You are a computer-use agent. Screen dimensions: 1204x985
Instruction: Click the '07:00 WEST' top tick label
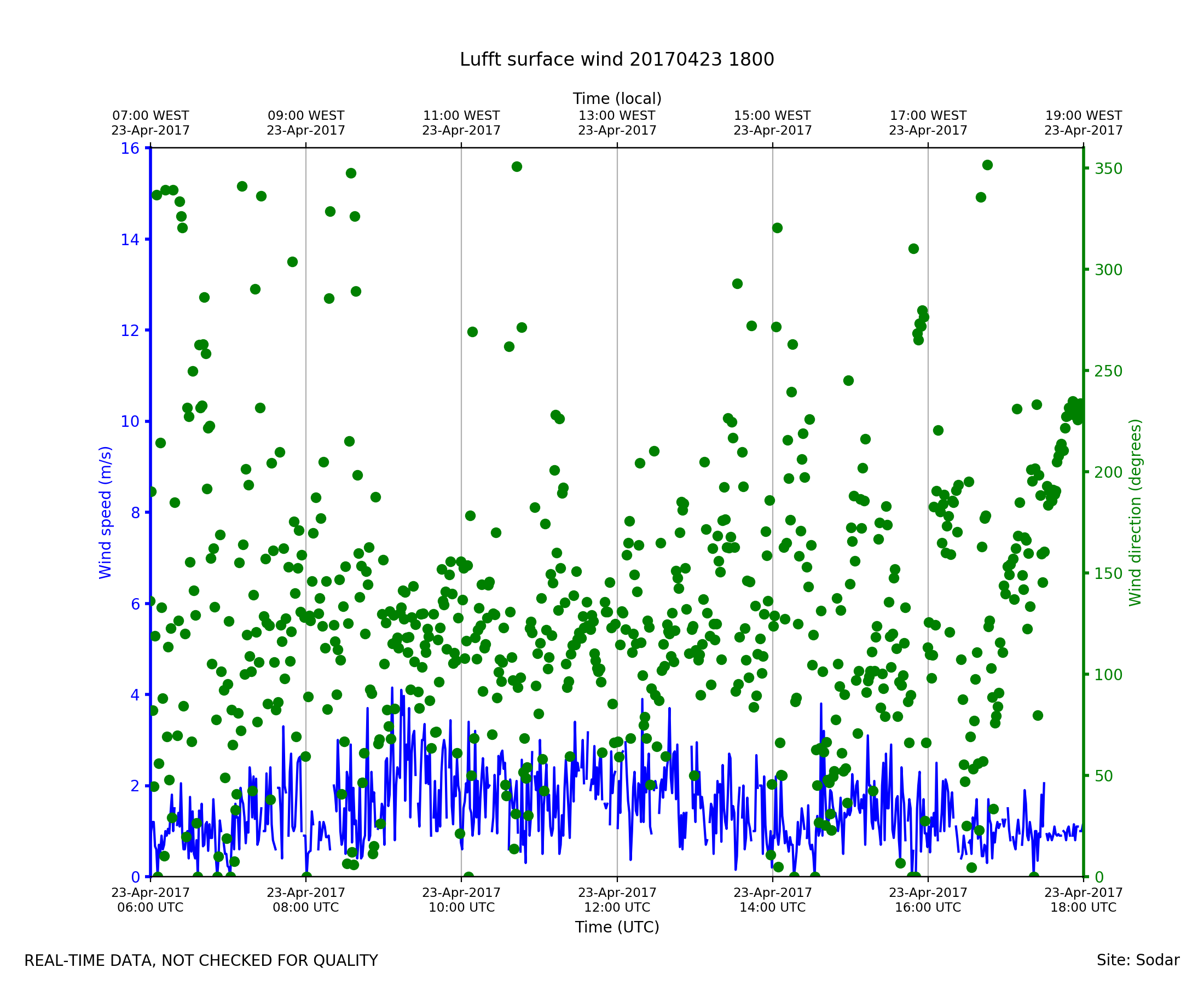(x=150, y=117)
